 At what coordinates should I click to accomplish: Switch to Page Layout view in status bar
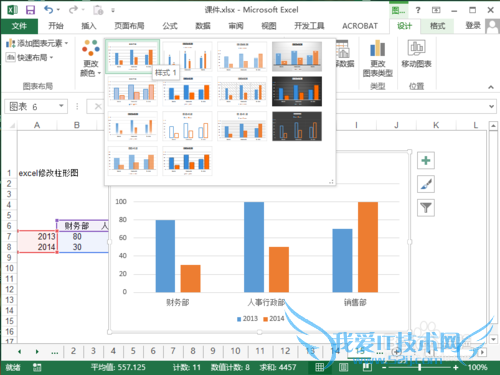point(343,367)
